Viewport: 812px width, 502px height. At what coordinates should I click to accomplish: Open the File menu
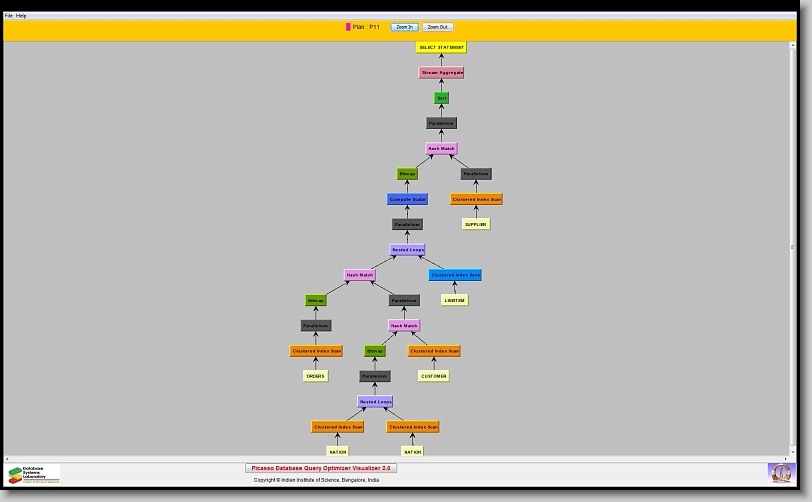(x=9, y=16)
